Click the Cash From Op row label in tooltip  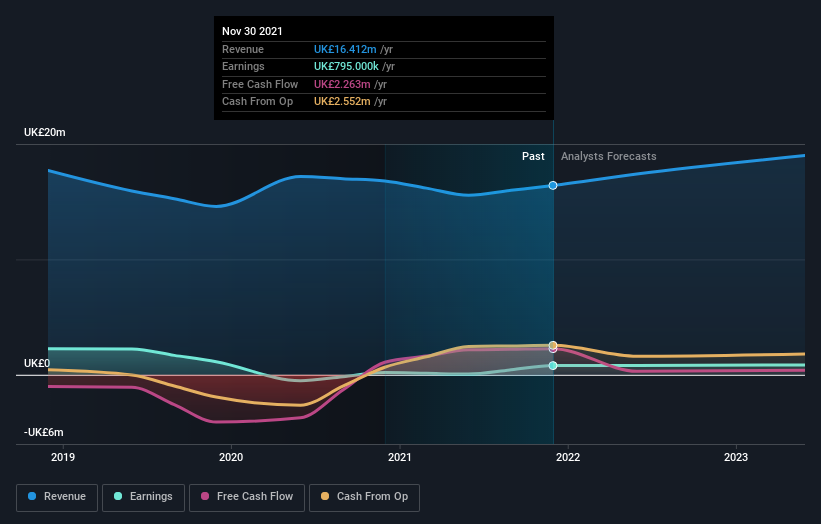(x=257, y=102)
